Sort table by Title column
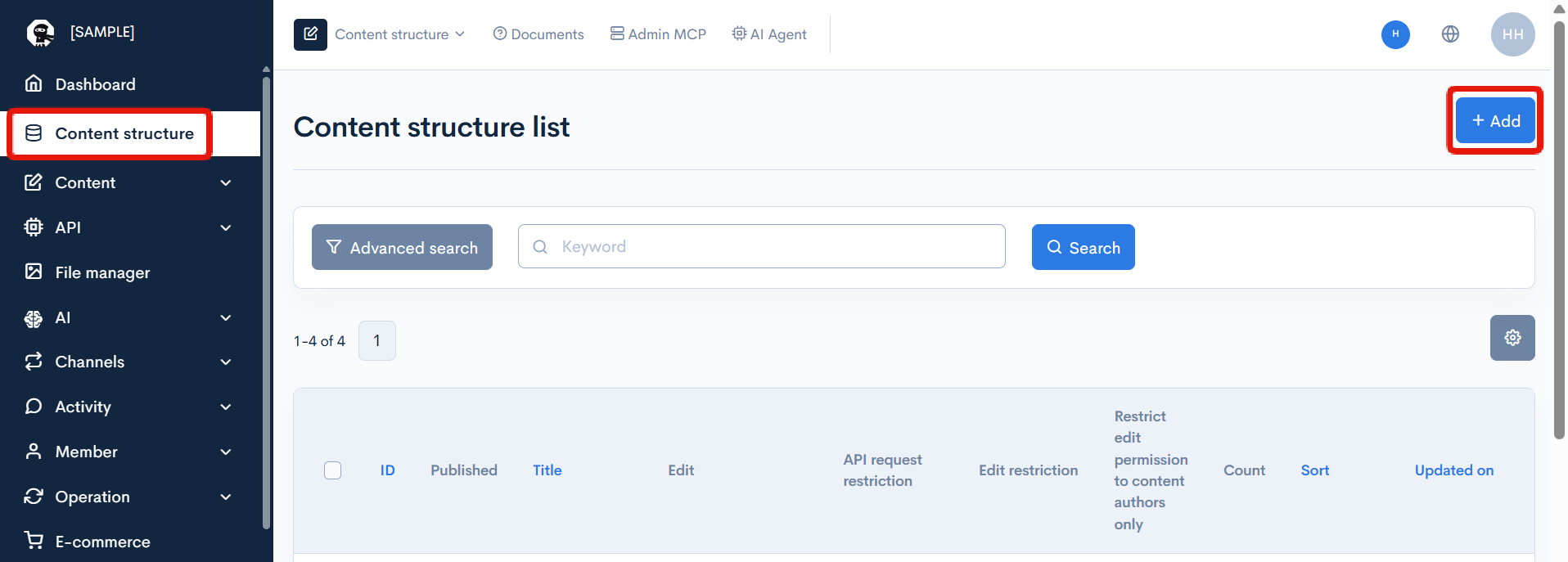This screenshot has width=1568, height=562. [x=547, y=470]
